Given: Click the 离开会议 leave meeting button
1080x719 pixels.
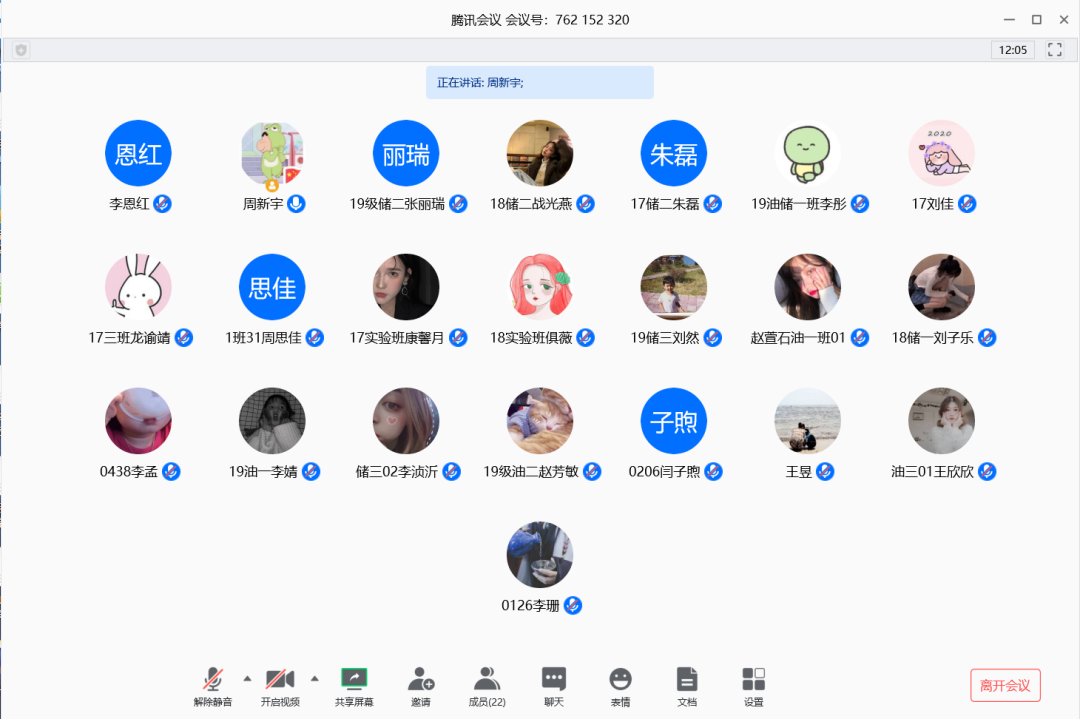Looking at the screenshot, I should pyautogui.click(x=1005, y=685).
